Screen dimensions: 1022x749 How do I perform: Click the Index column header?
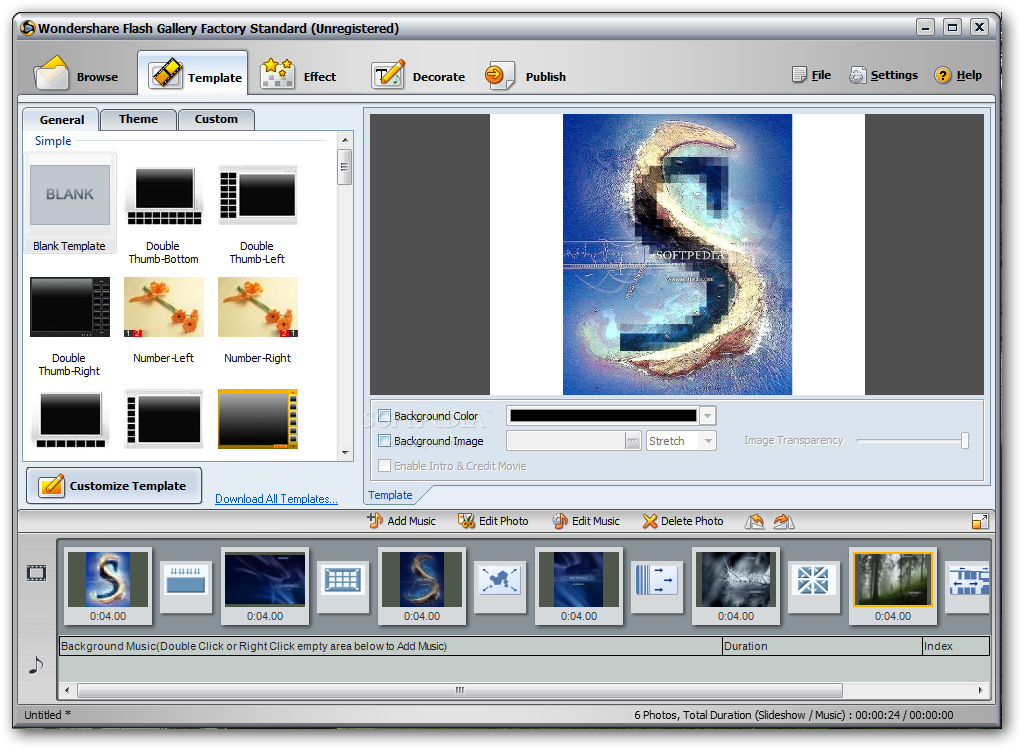956,646
